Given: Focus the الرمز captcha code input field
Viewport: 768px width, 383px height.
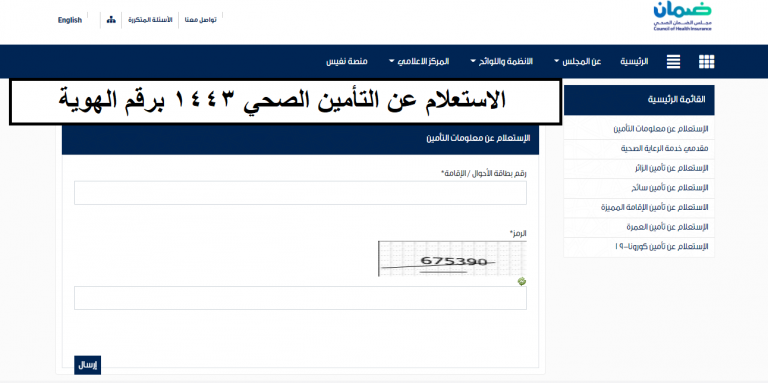Looking at the screenshot, I should coord(300,298).
